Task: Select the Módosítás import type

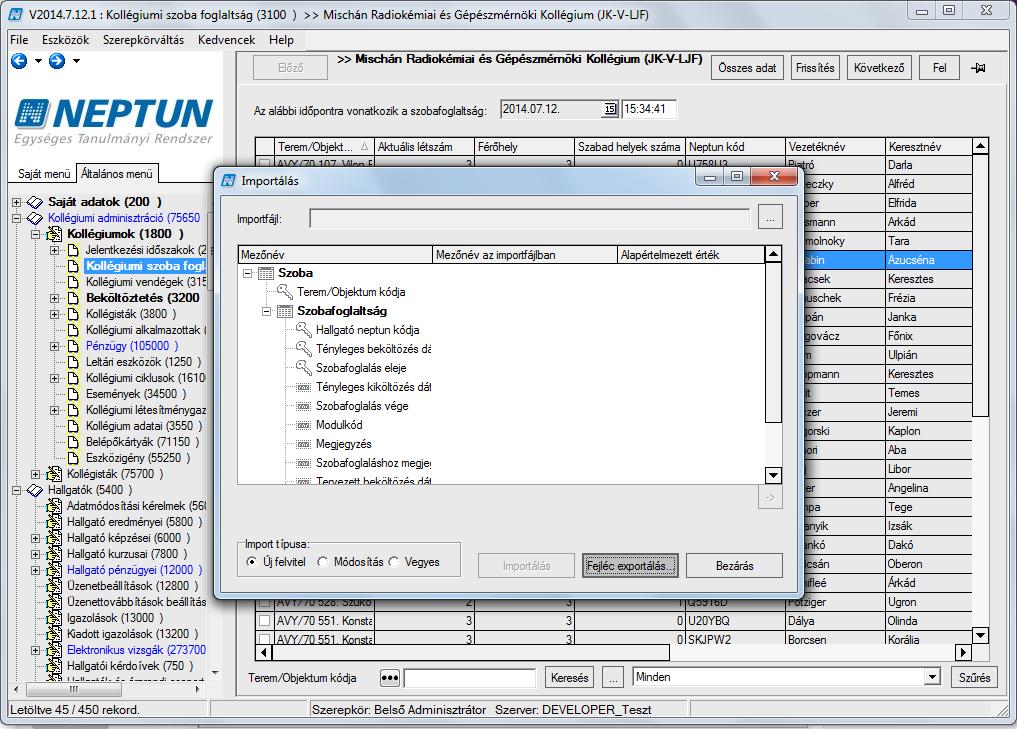Action: click(x=322, y=562)
